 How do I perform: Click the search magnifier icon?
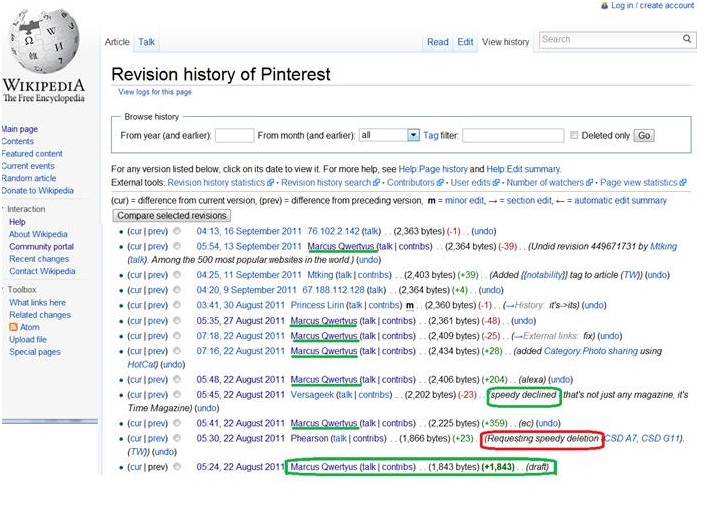tap(687, 39)
